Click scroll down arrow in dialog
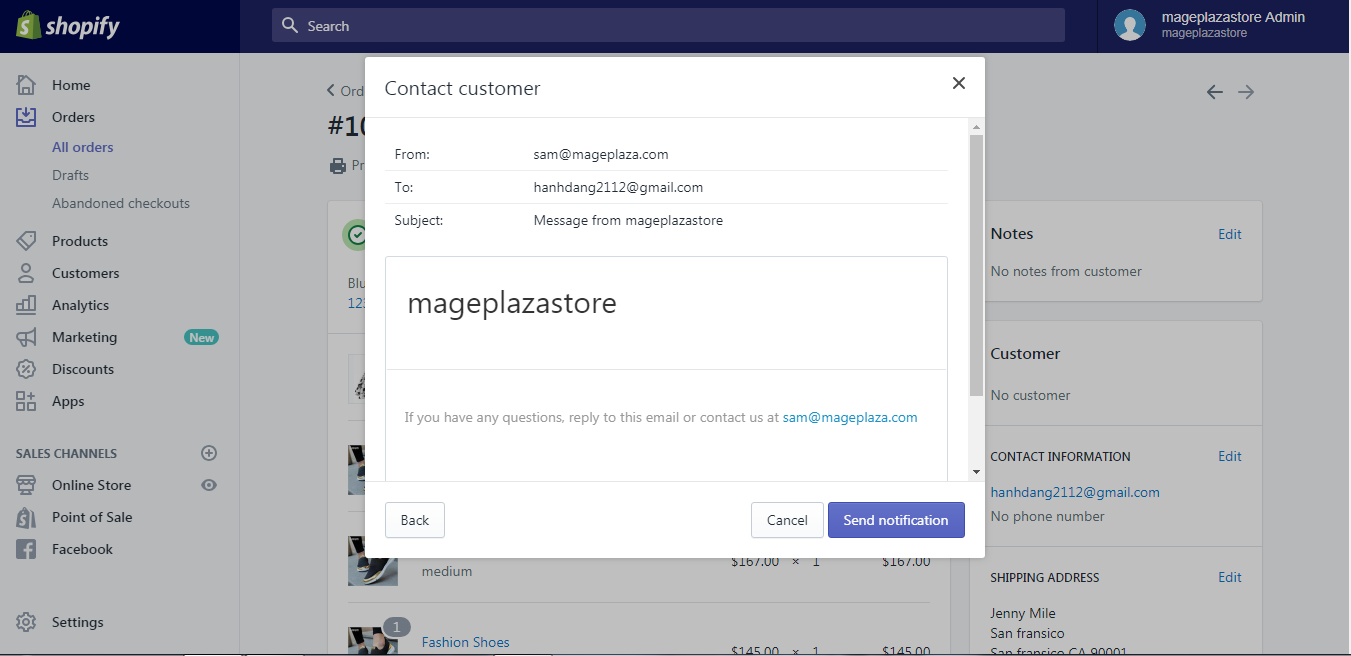Viewport: 1351px width, 656px height. point(976,472)
